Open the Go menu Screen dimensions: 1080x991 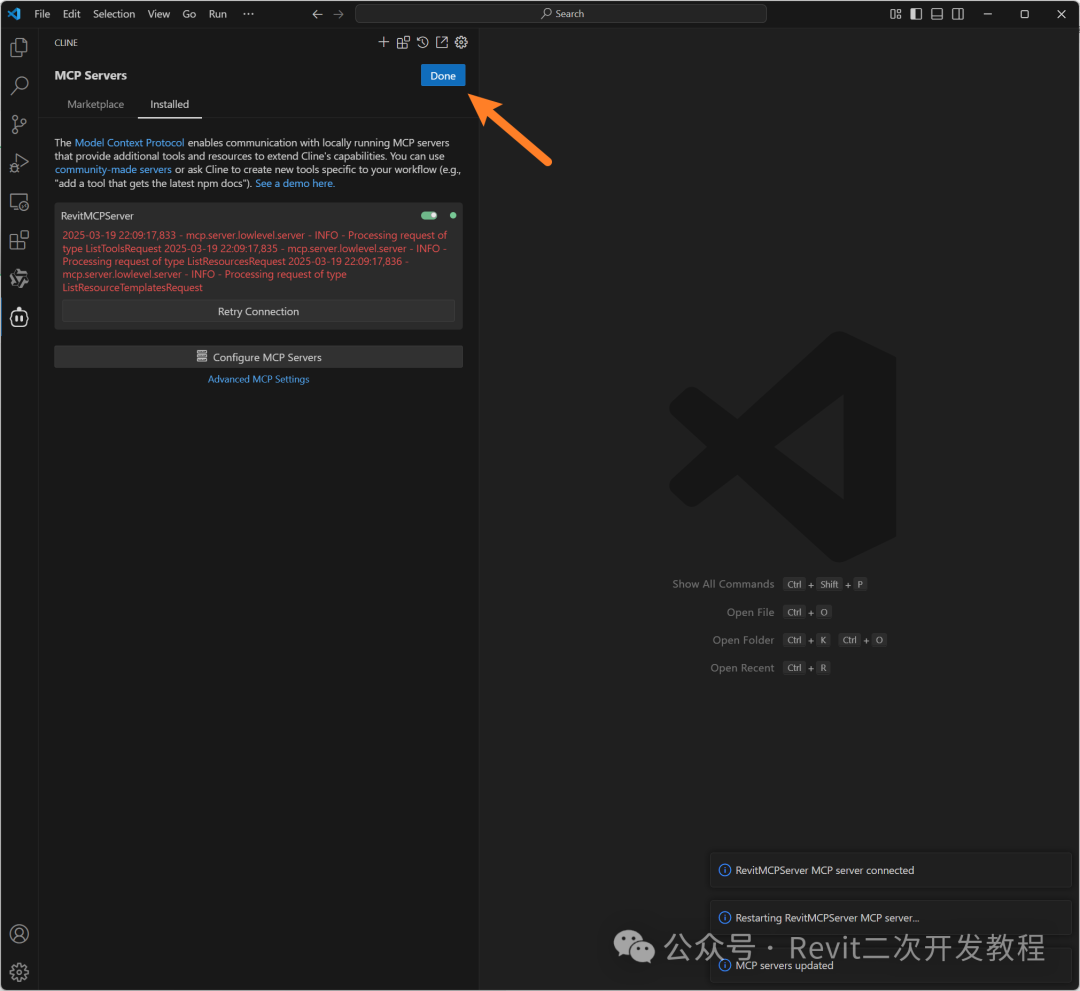[x=189, y=14]
